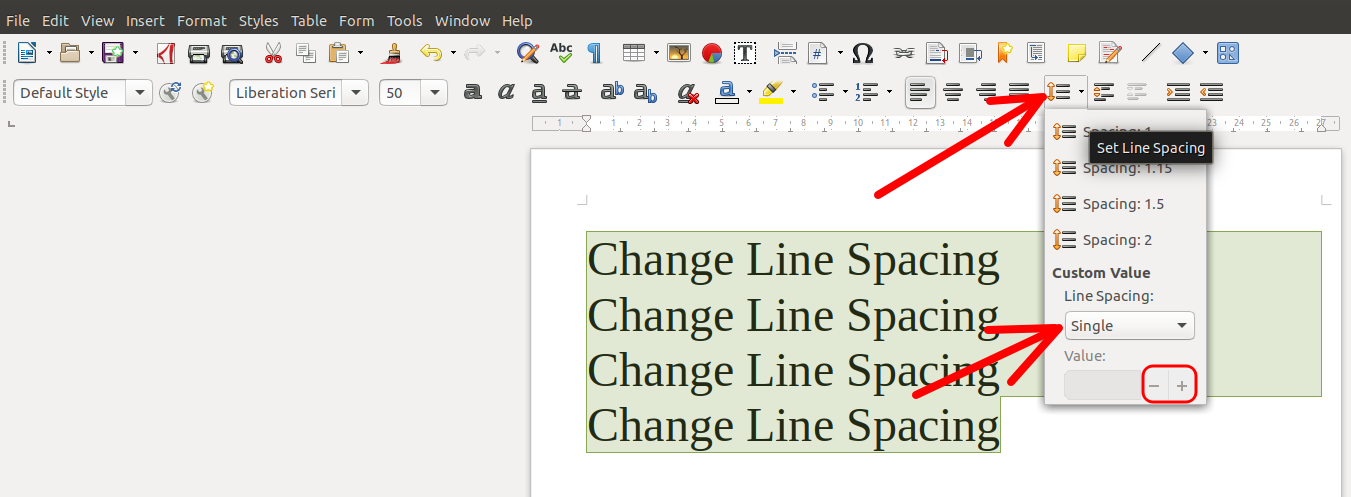Insert a page break
Viewport: 1351px width, 497px height.
point(785,52)
